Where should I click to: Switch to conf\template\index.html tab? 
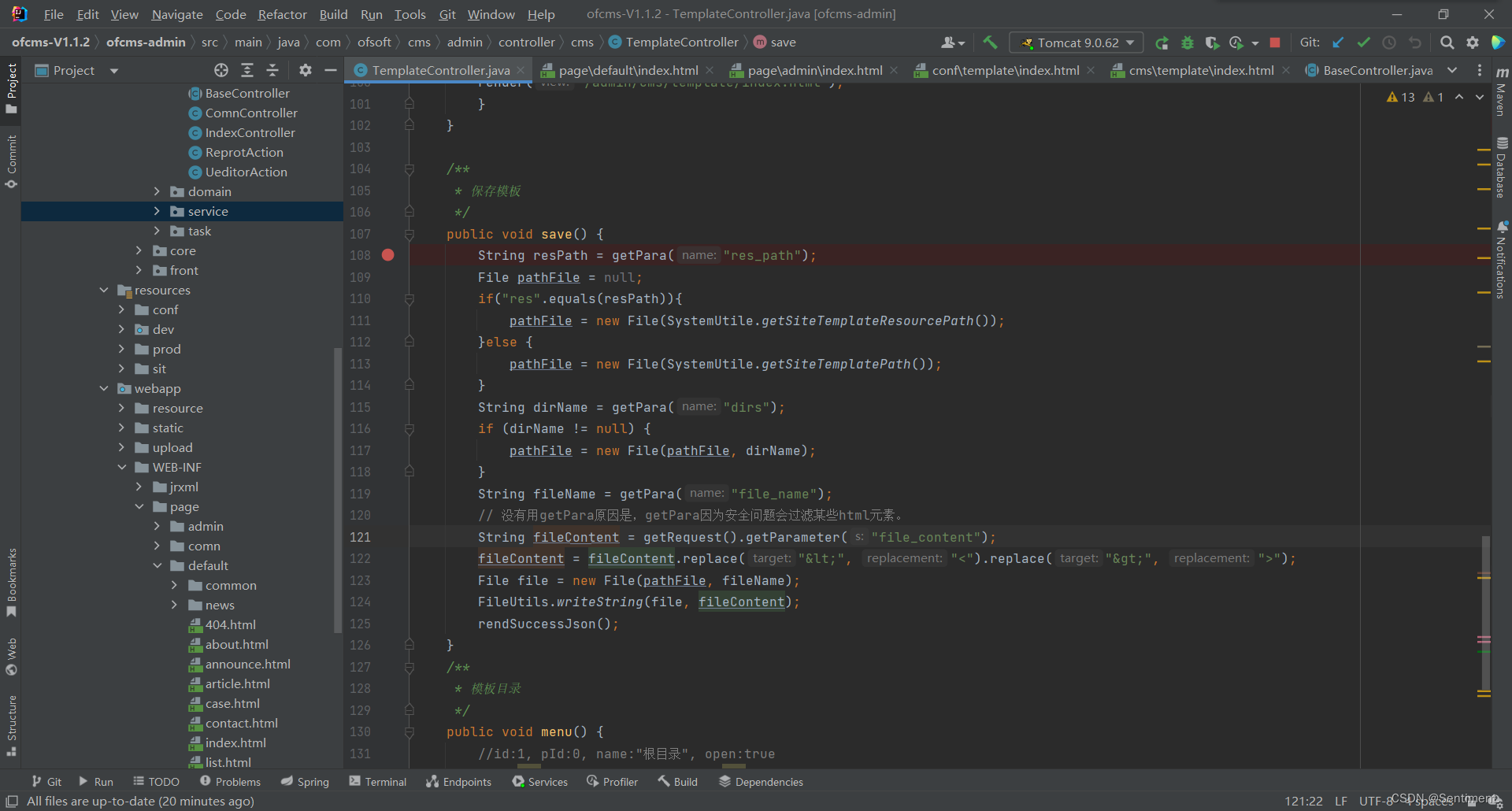(x=1004, y=70)
